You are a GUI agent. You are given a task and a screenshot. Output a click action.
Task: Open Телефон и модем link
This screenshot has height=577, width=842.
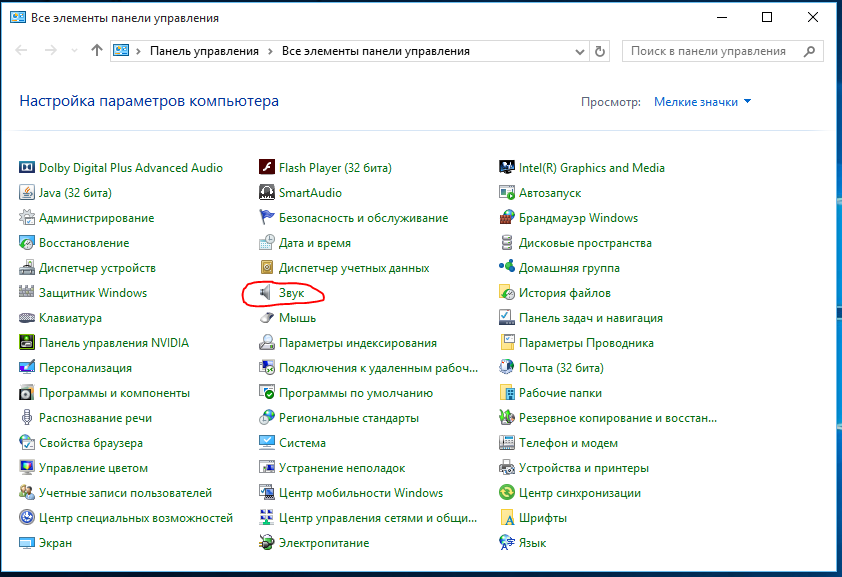568,443
